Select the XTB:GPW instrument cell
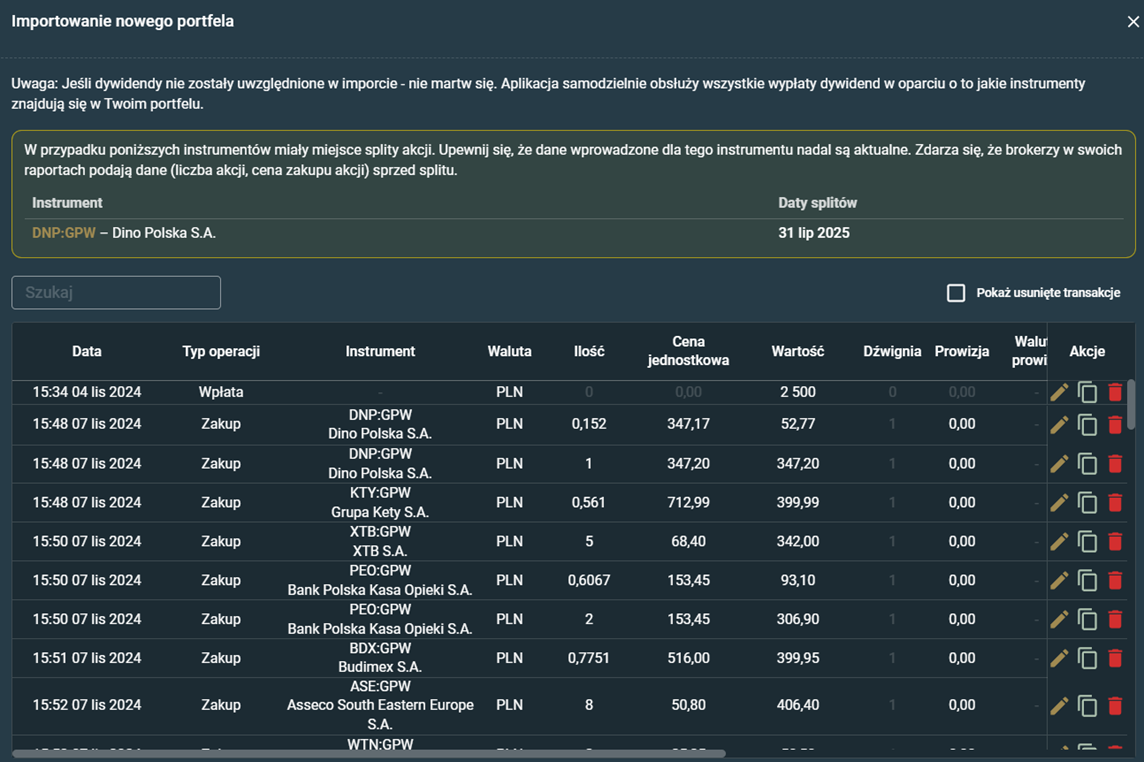The height and width of the screenshot is (762, 1144). click(380, 541)
